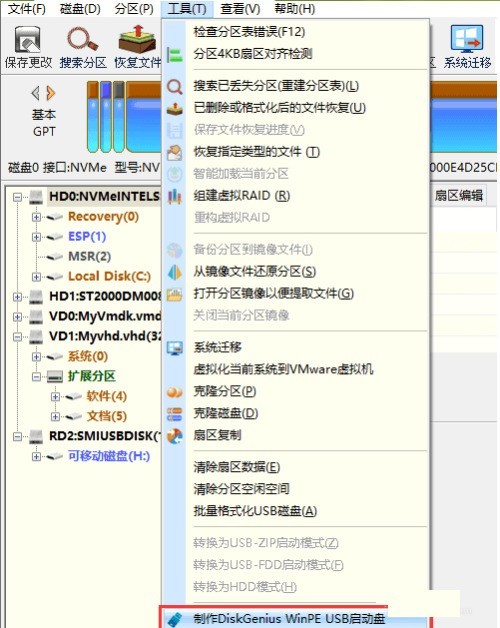
Task: Click first orange partition bar in disk map
Action: tap(93, 117)
